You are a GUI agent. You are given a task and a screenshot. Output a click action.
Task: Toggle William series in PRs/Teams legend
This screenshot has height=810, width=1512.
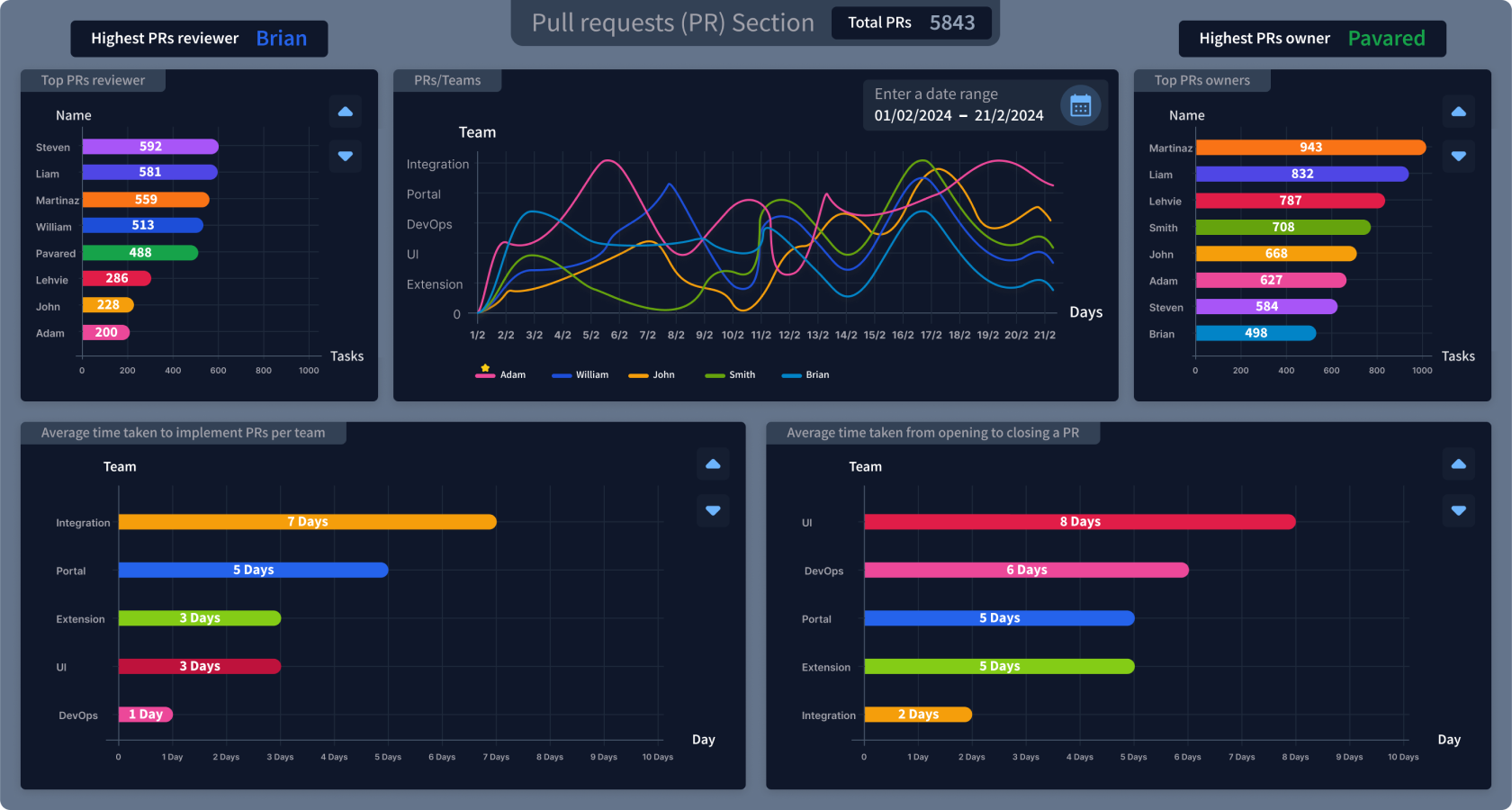(580, 374)
